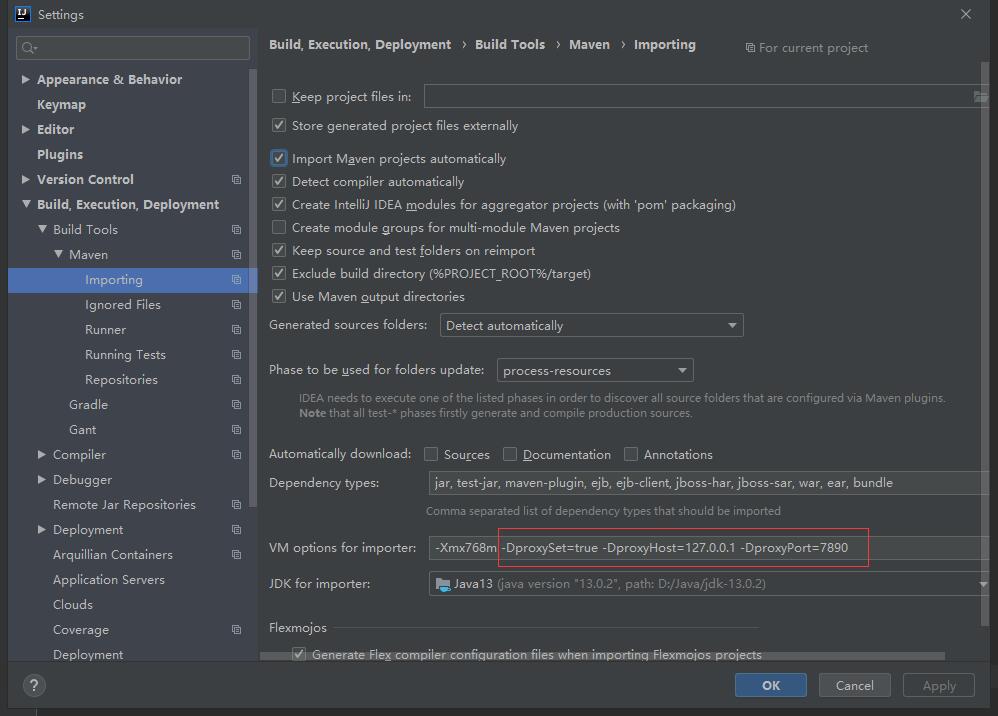The image size is (998, 716).
Task: Click the project-scope icon on Arquillian Containers row
Action: [236, 554]
